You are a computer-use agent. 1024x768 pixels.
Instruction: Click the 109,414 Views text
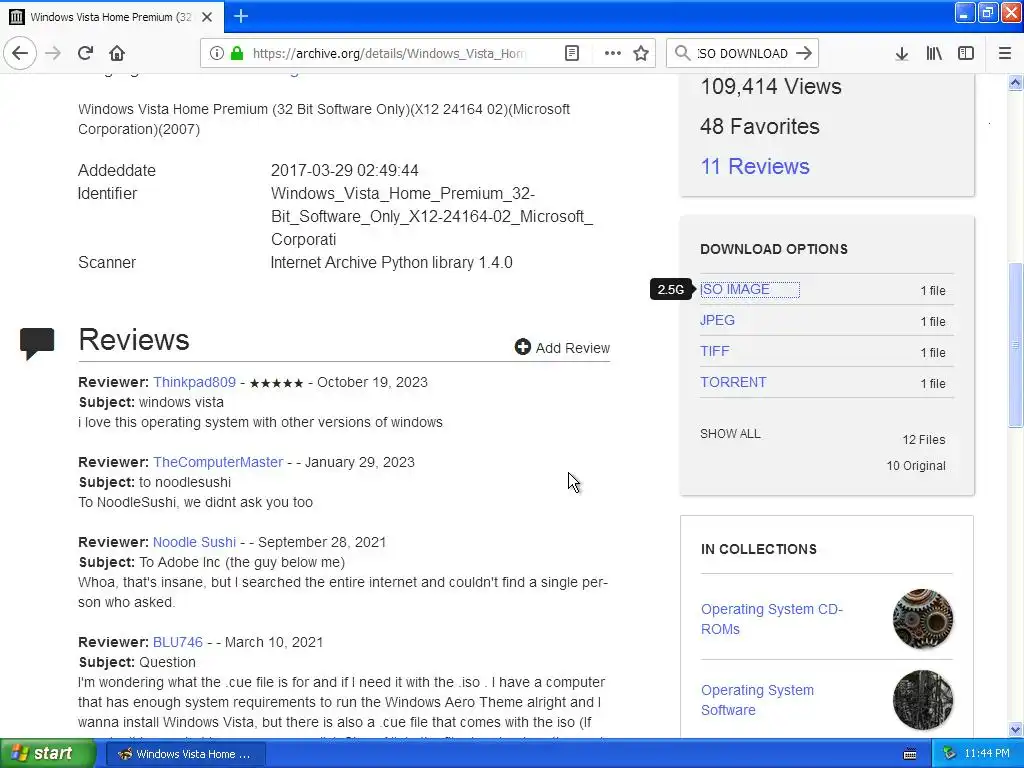[x=771, y=86]
